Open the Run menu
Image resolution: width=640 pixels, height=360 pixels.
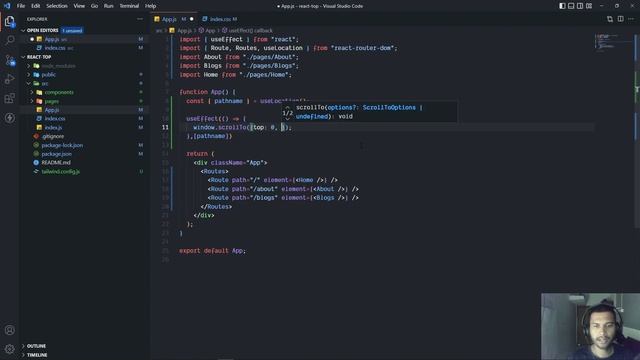click(x=109, y=6)
